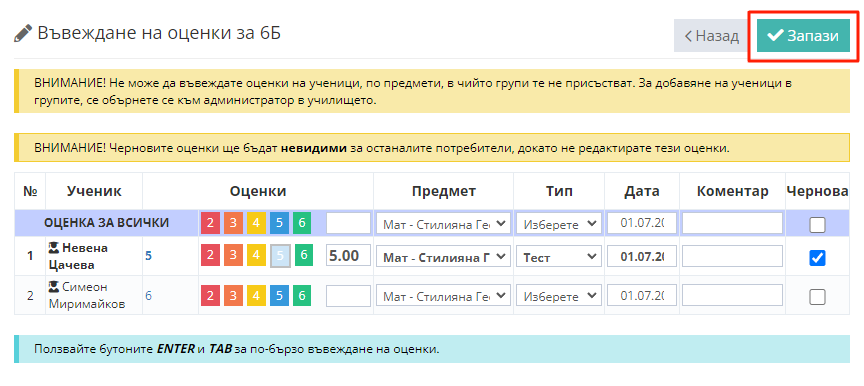The image size is (864, 386).
Task: Give Симеон Миримайков grade 3
Action: tap(233, 296)
